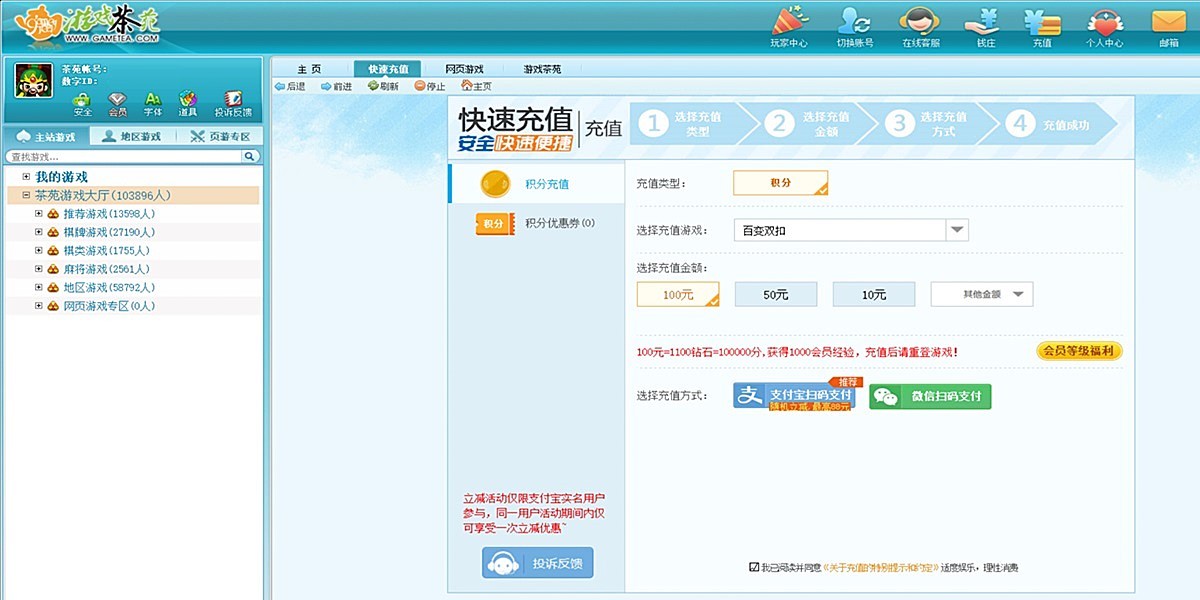Open the 钱庄 money bank icon
The height and width of the screenshot is (600, 1200).
(x=982, y=22)
